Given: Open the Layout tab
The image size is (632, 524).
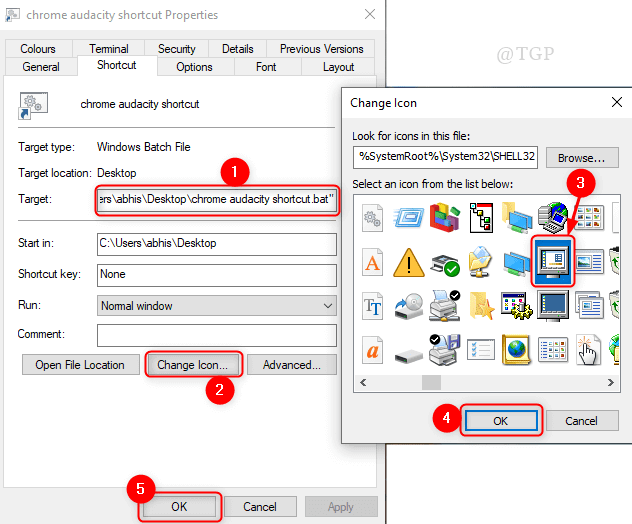Looking at the screenshot, I should pyautogui.click(x=338, y=67).
